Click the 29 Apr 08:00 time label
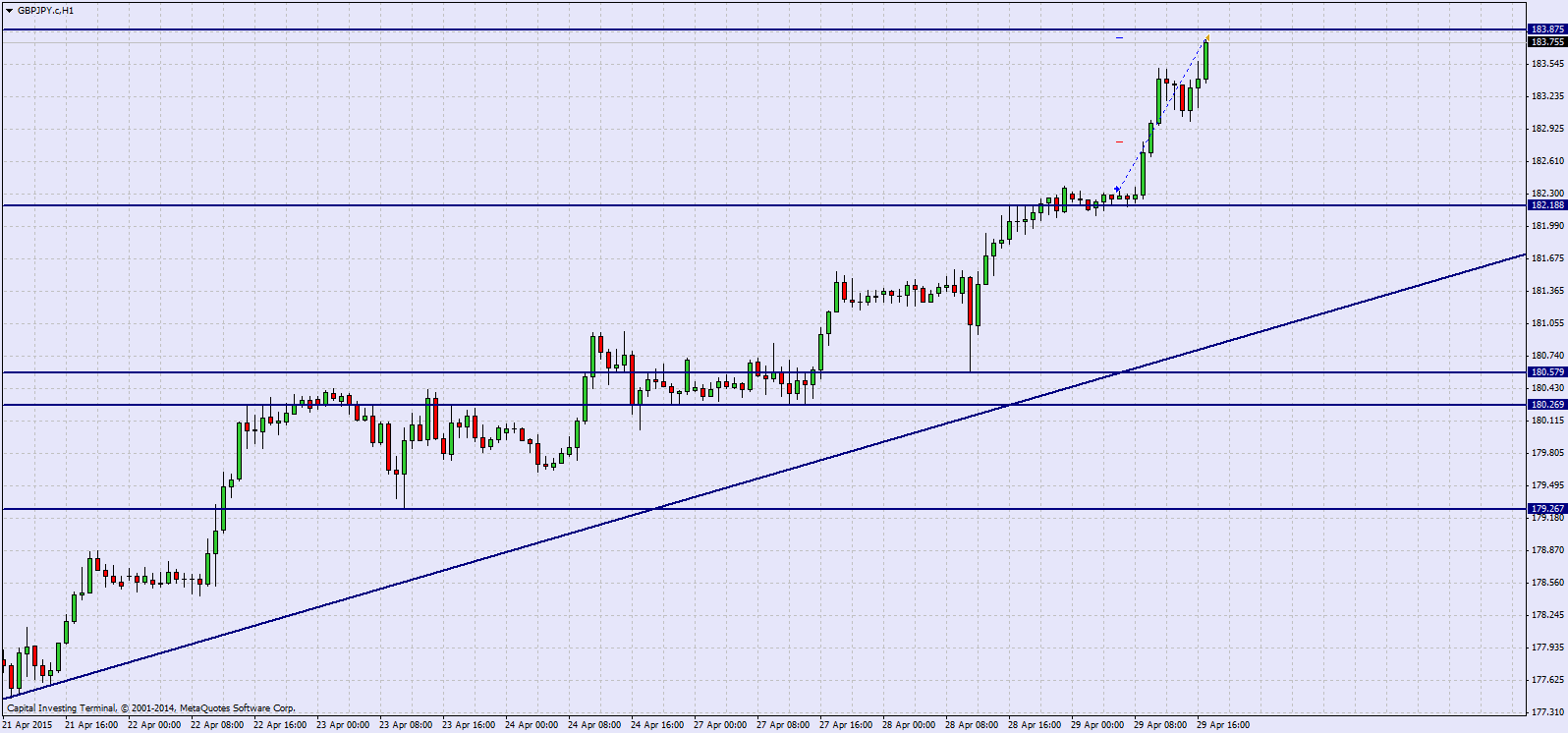Screen dimensions: 1568x733 tap(1160, 725)
